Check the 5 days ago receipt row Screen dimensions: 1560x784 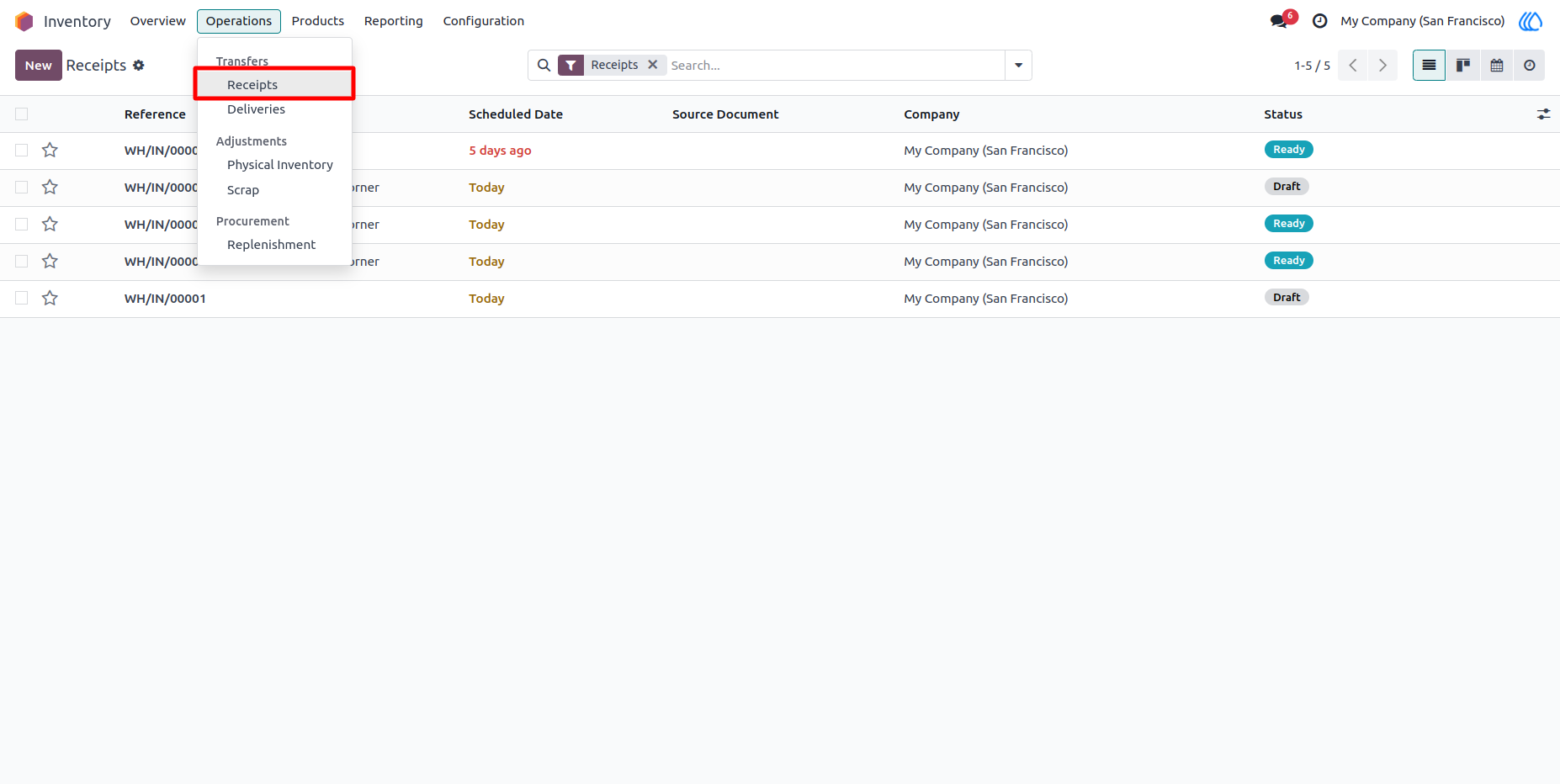(22, 151)
